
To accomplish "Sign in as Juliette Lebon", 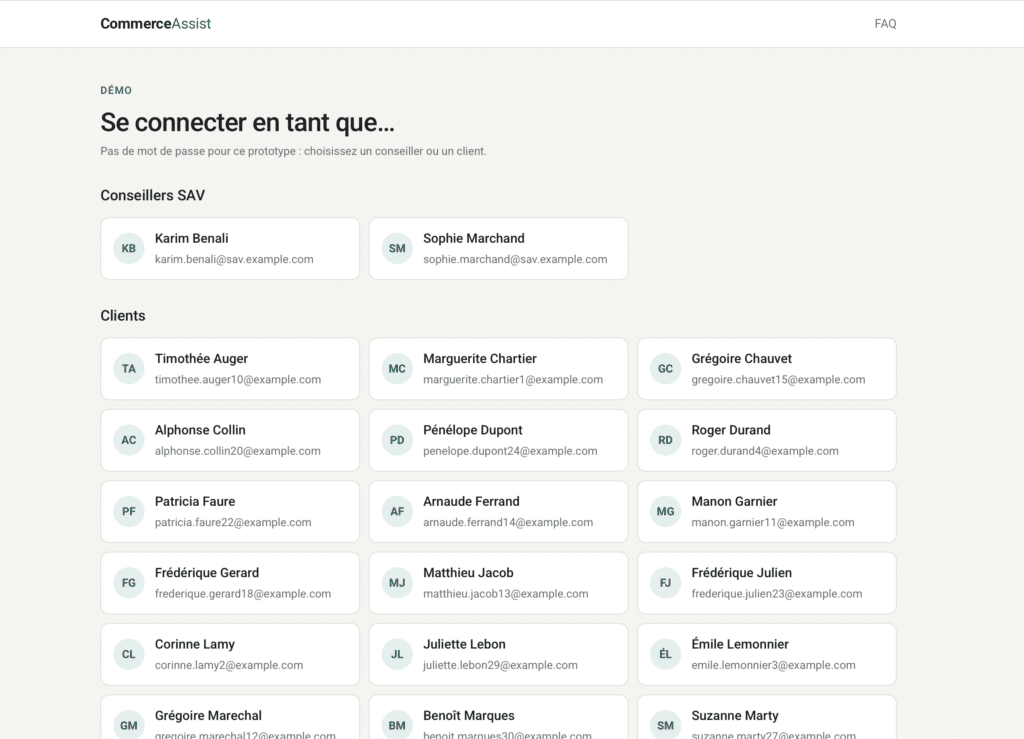I will point(498,654).
